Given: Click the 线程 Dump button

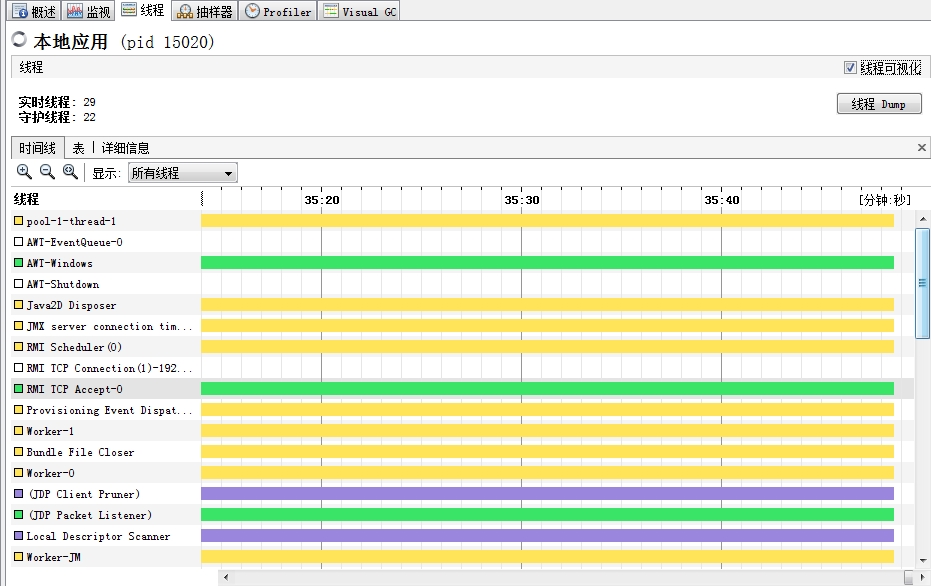Looking at the screenshot, I should pyautogui.click(x=879, y=104).
